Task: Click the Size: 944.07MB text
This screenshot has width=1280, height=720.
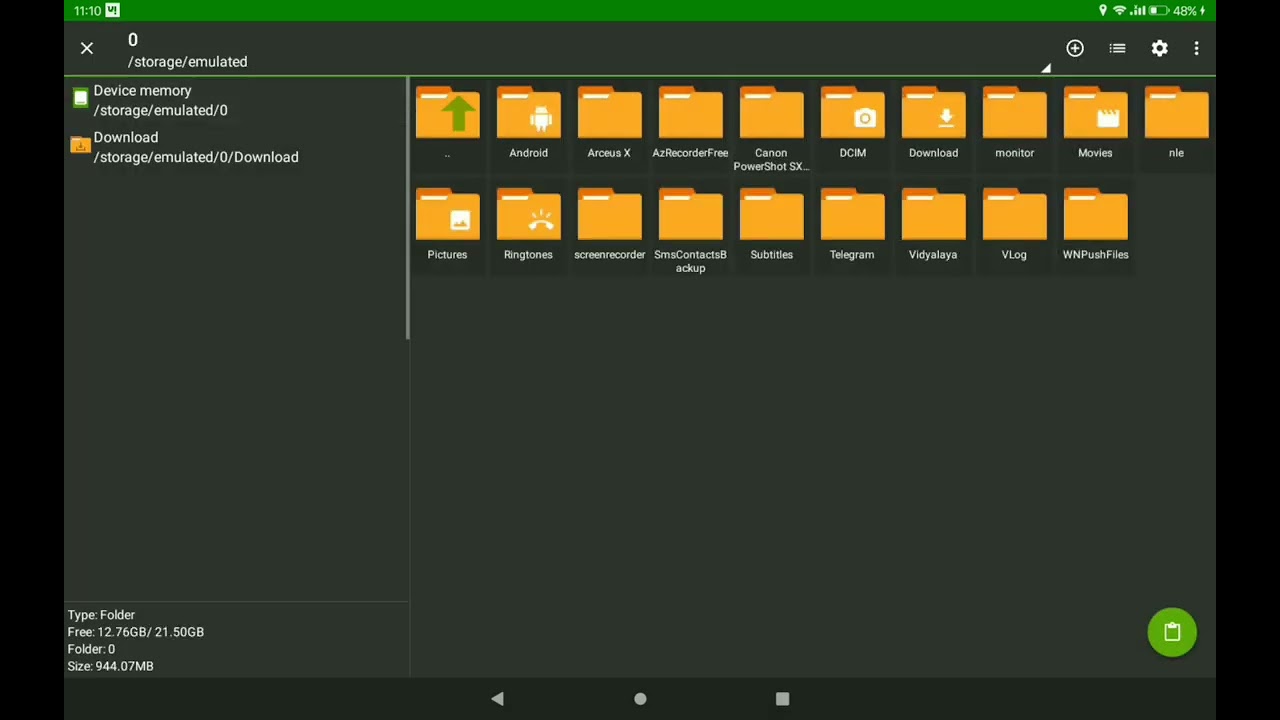Action: coord(110,666)
